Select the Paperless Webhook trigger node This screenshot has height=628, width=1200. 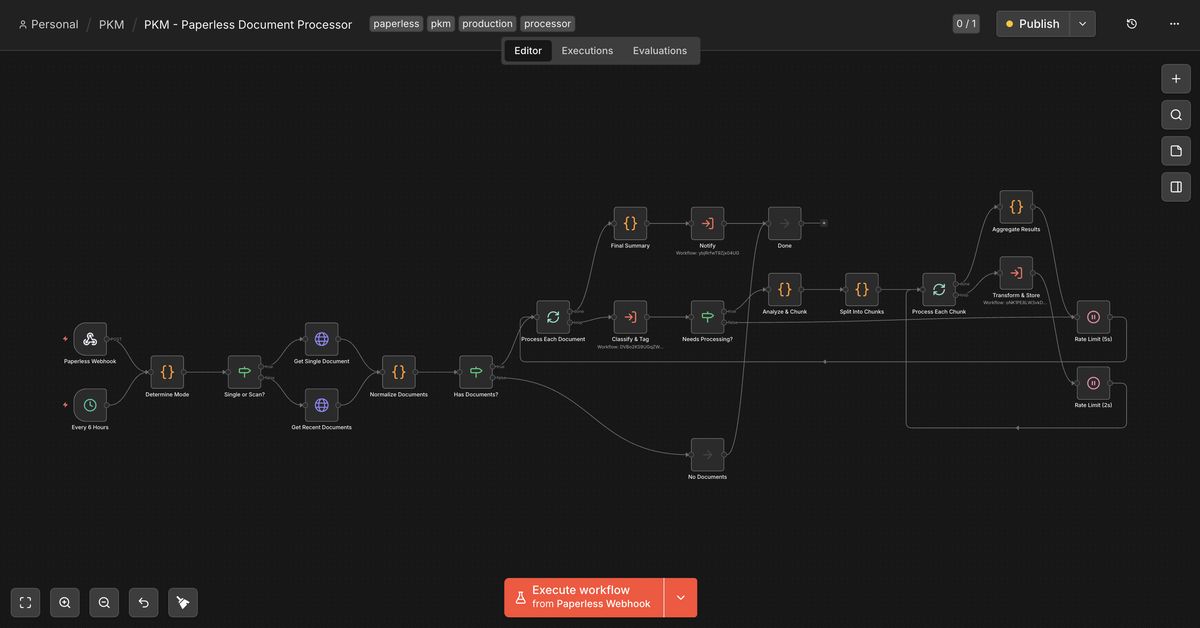coord(90,338)
